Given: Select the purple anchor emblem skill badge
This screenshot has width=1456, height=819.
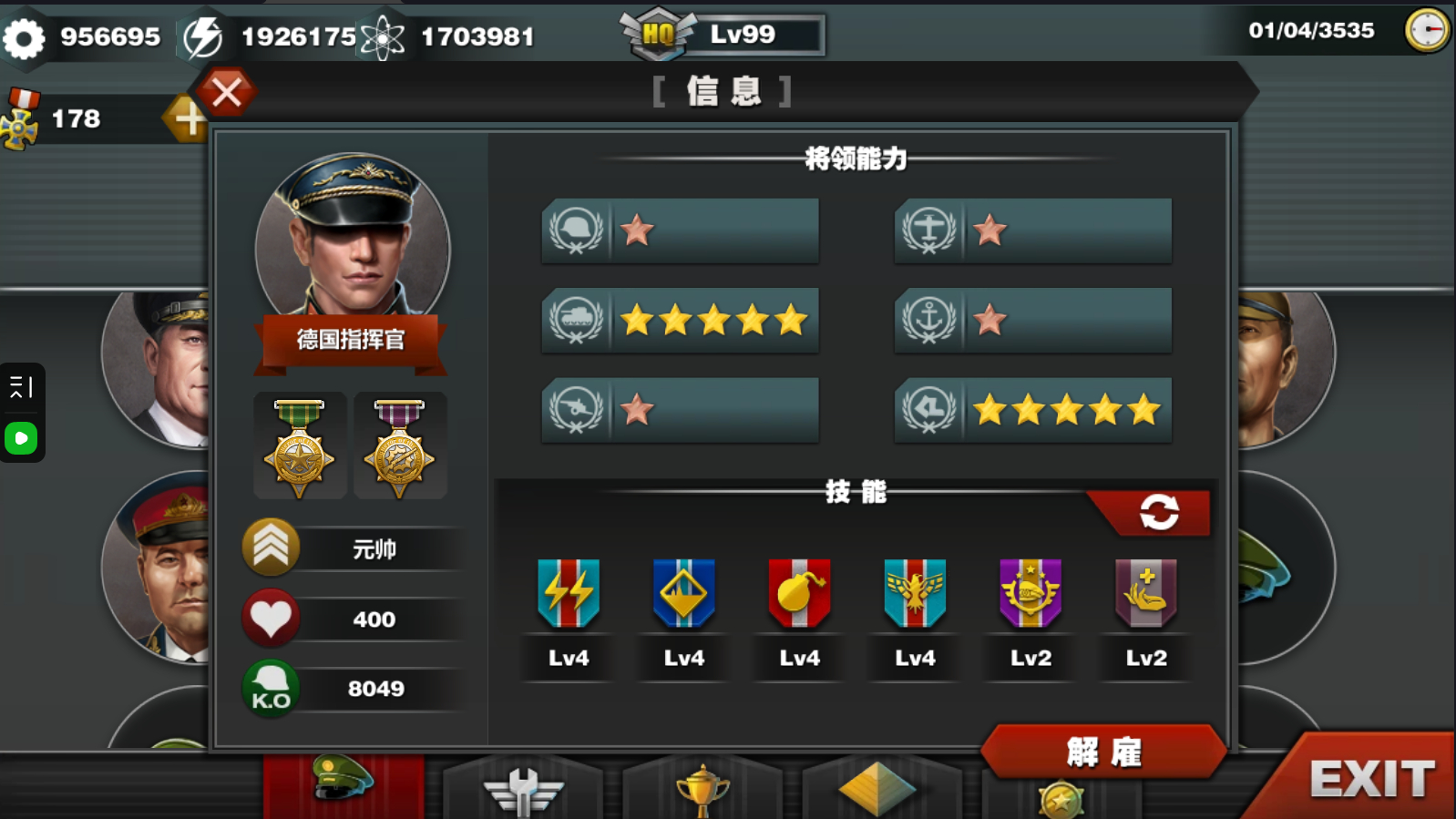Looking at the screenshot, I should click(1030, 594).
